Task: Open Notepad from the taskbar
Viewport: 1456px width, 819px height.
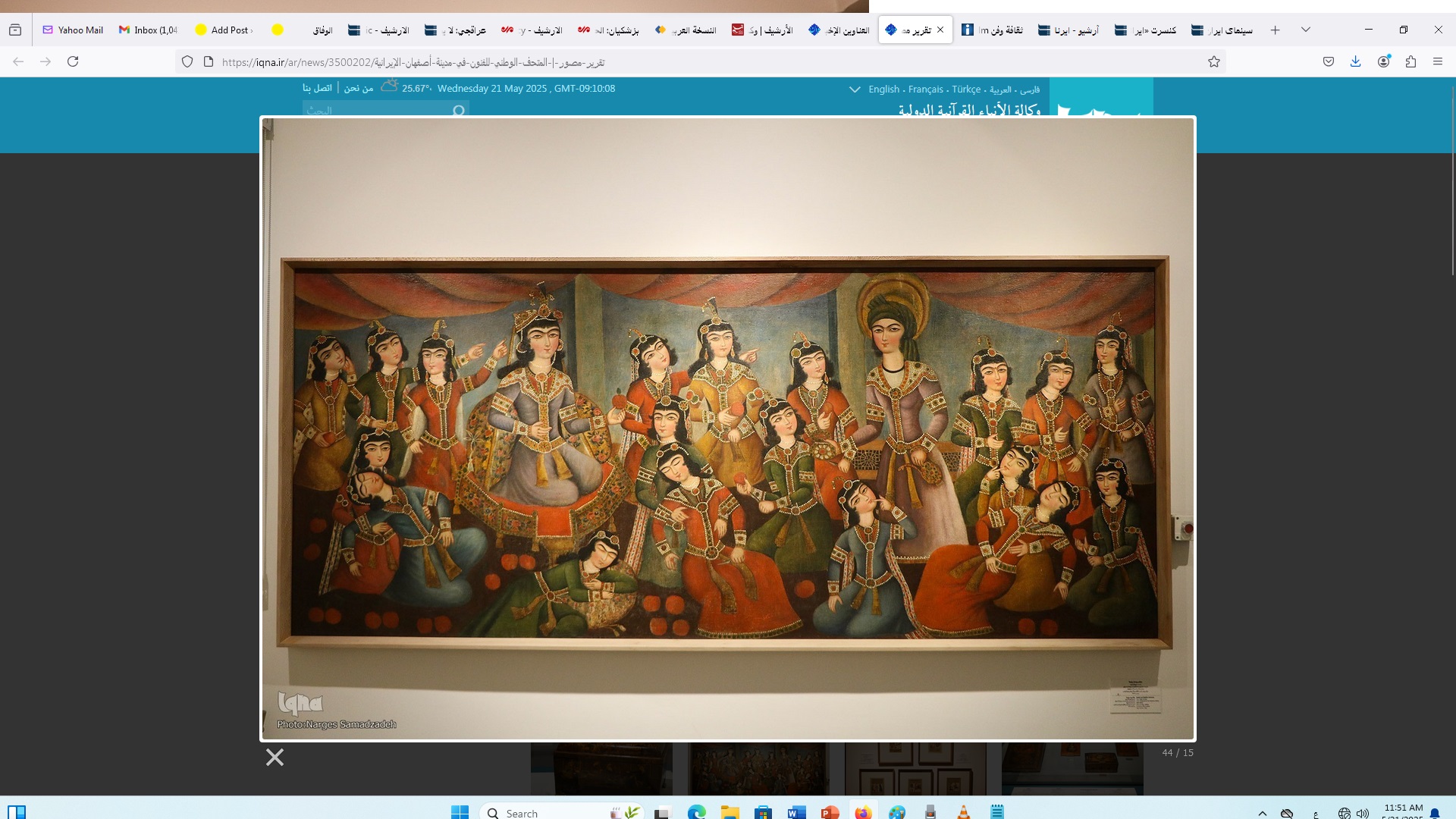Action: (x=996, y=812)
